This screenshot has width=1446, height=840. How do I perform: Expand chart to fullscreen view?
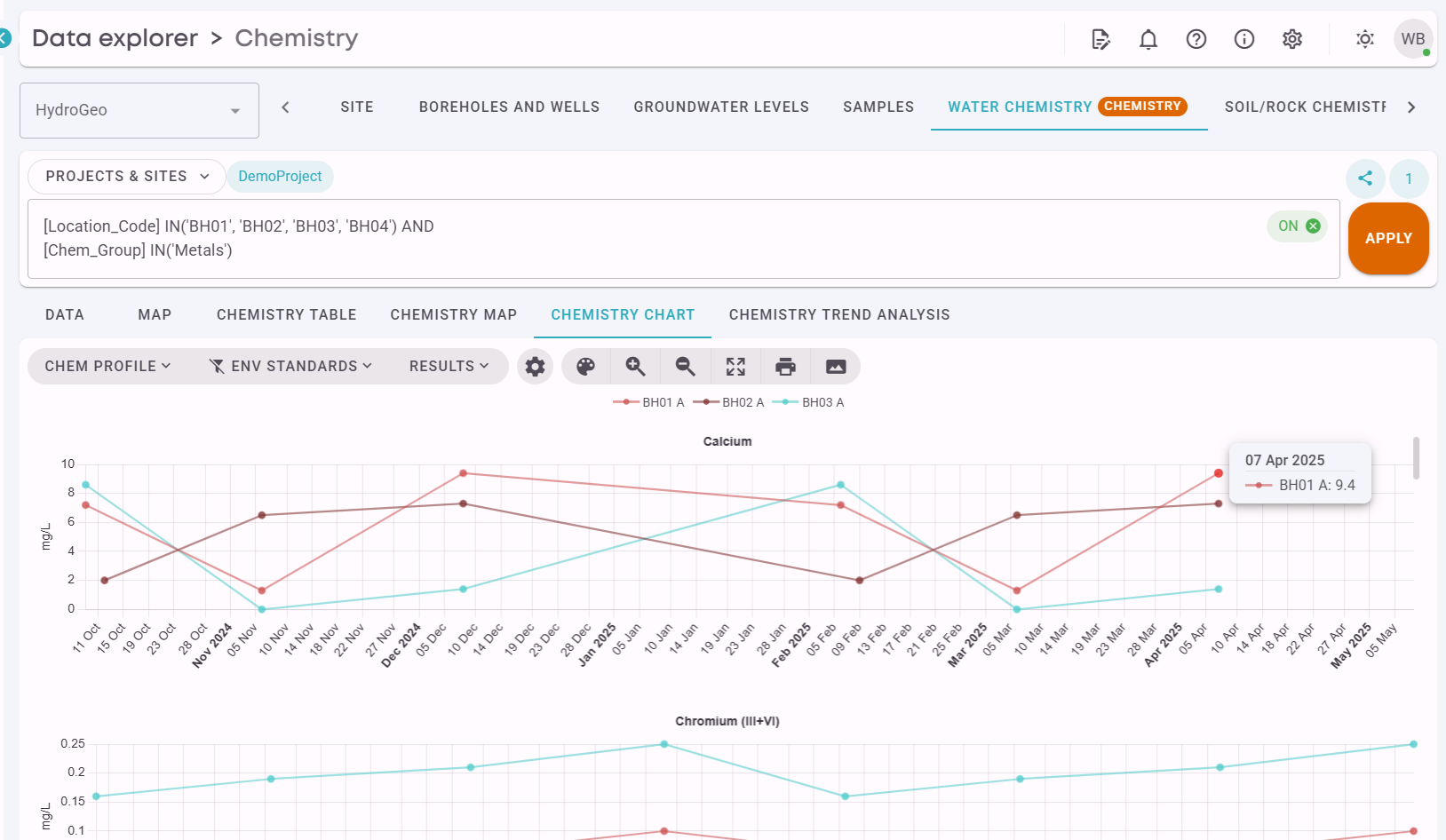point(735,367)
